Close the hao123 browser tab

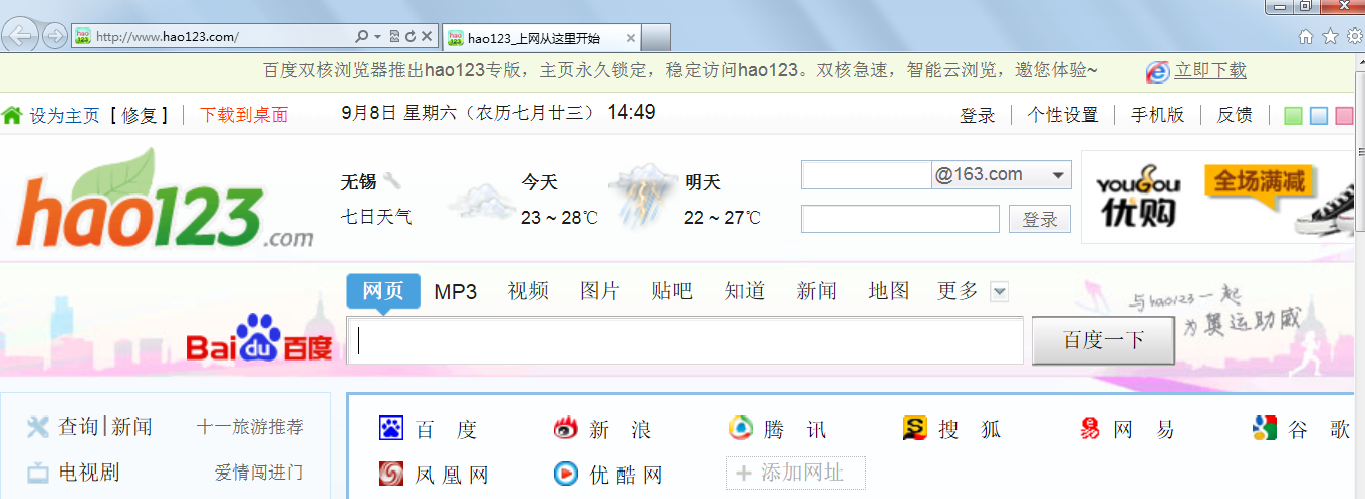tap(630, 39)
